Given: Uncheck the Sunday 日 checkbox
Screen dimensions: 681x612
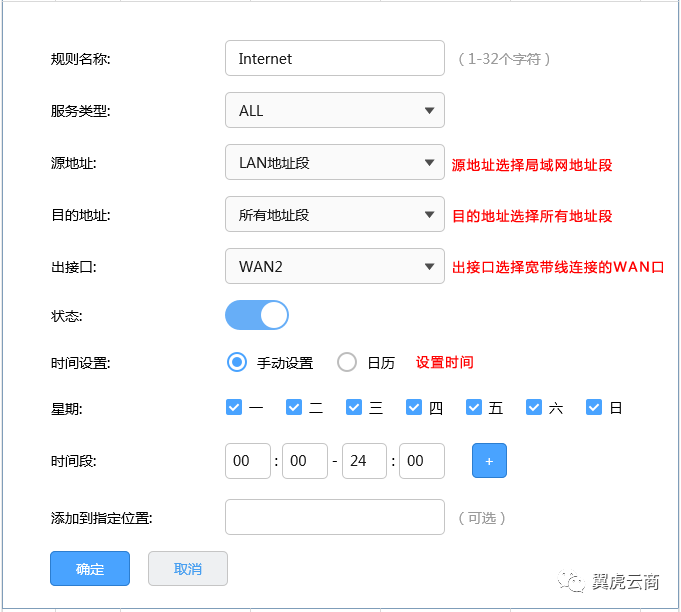Looking at the screenshot, I should [x=594, y=407].
